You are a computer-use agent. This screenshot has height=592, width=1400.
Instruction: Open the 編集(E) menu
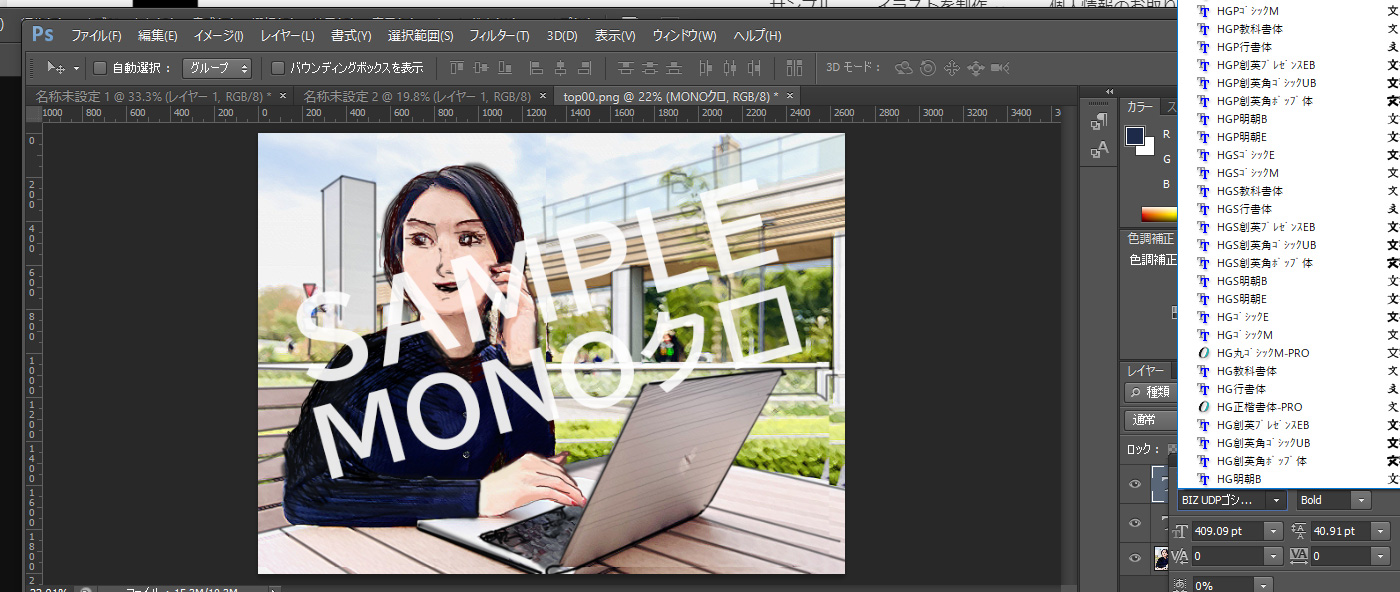(x=157, y=36)
